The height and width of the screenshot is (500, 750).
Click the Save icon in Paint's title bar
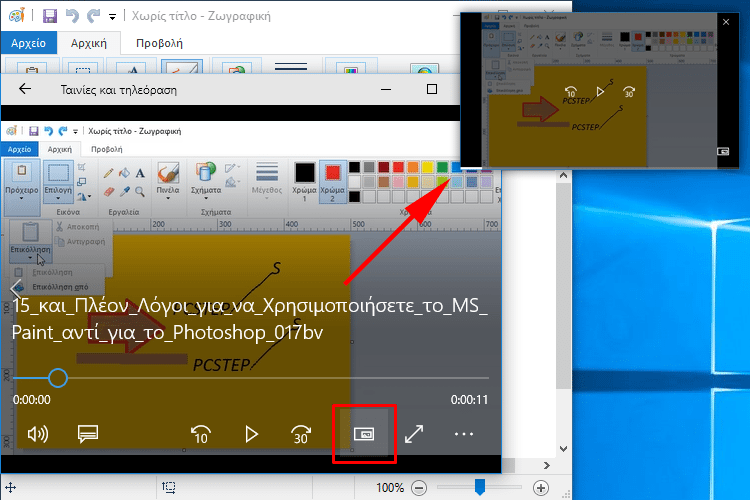50,16
